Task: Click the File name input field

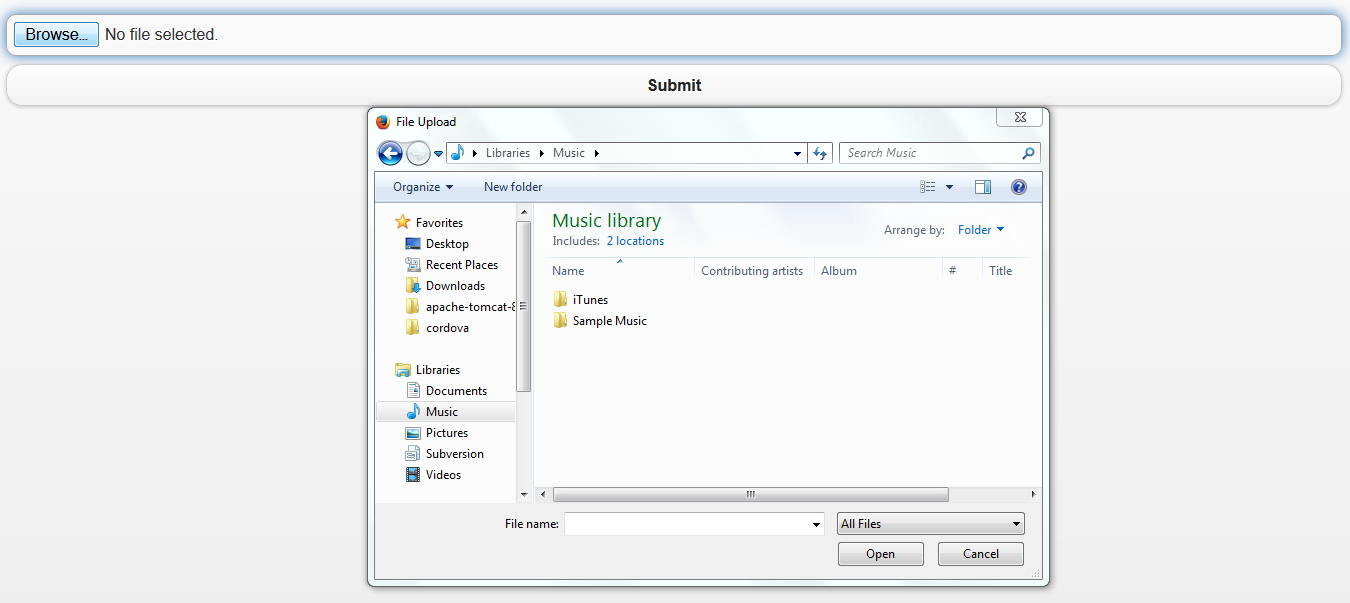Action: 688,524
